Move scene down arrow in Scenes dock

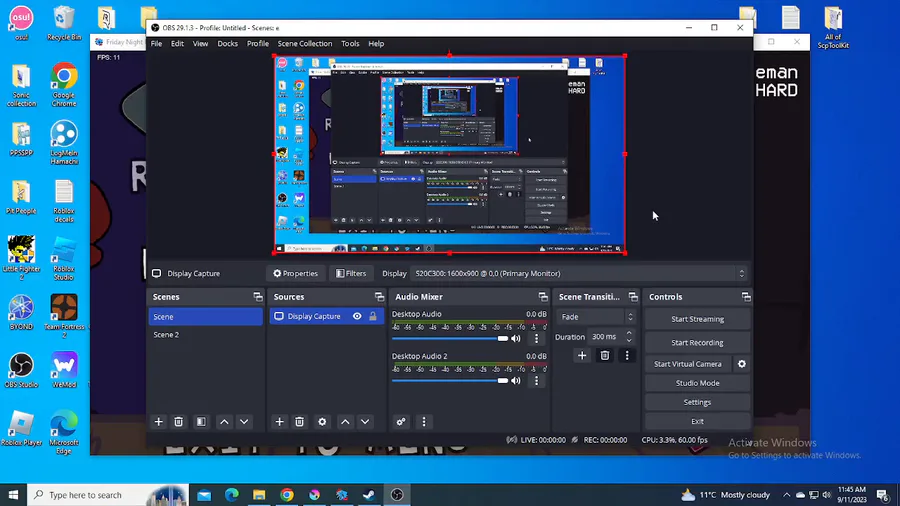coord(244,422)
